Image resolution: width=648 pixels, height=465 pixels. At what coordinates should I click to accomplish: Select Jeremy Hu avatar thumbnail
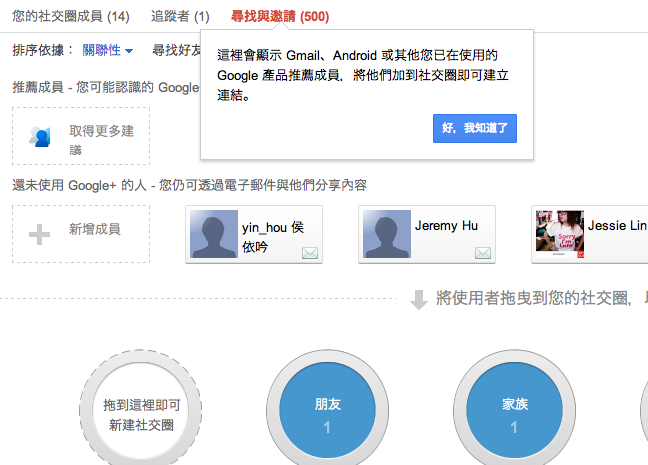(x=387, y=234)
